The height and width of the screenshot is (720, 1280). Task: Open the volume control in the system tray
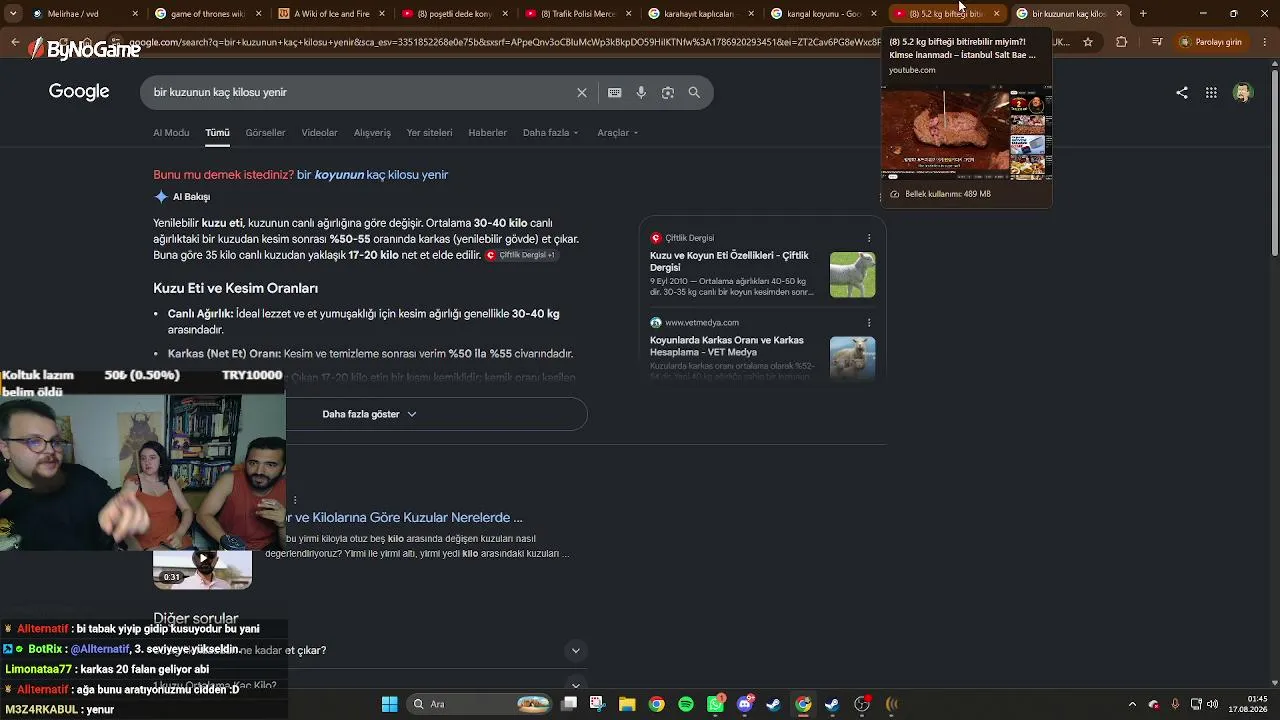(x=1213, y=704)
